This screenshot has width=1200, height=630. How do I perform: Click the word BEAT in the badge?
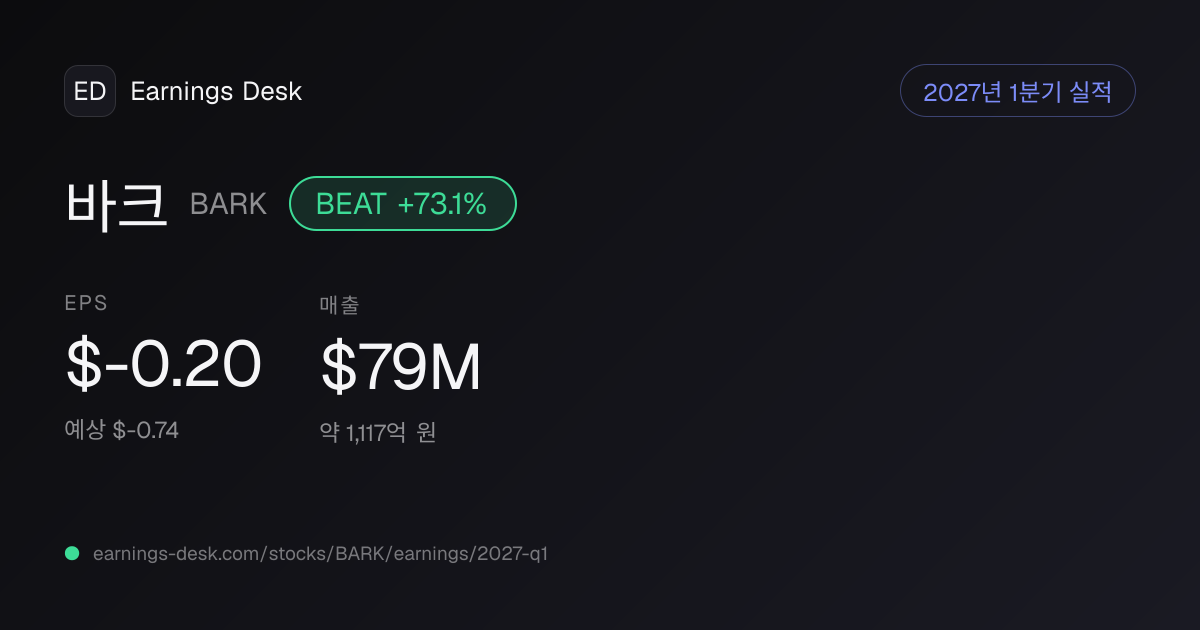pos(351,205)
